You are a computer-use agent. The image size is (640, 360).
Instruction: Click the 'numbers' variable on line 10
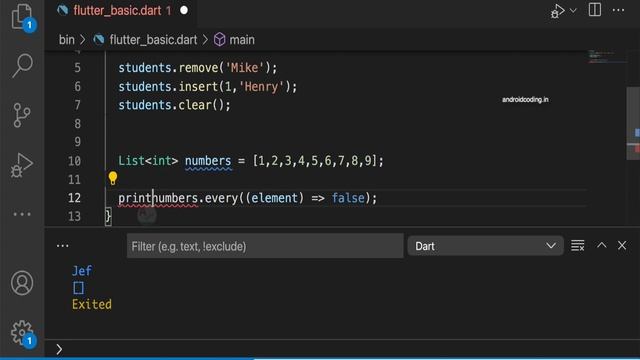click(208, 161)
